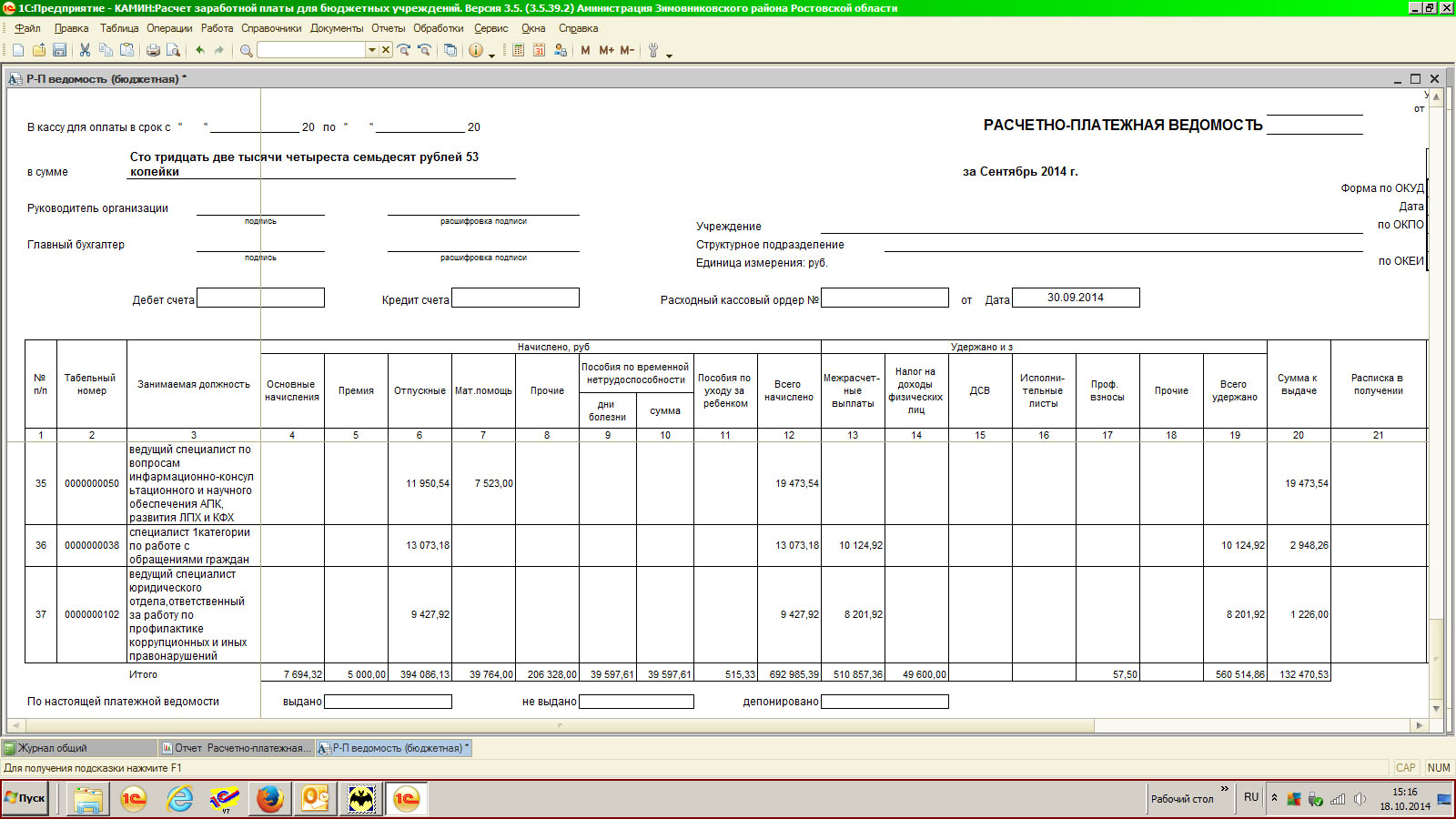Viewport: 1456px width, 819px height.
Task: Click the windows list toolbar icon
Action: 450,50
